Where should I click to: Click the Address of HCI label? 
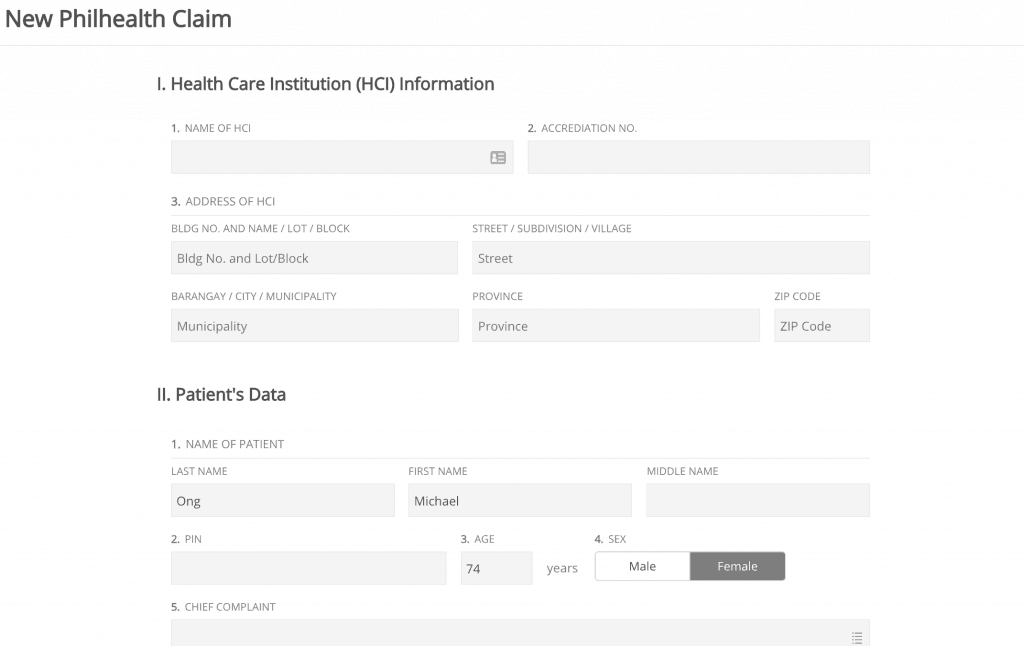pyautogui.click(x=230, y=201)
